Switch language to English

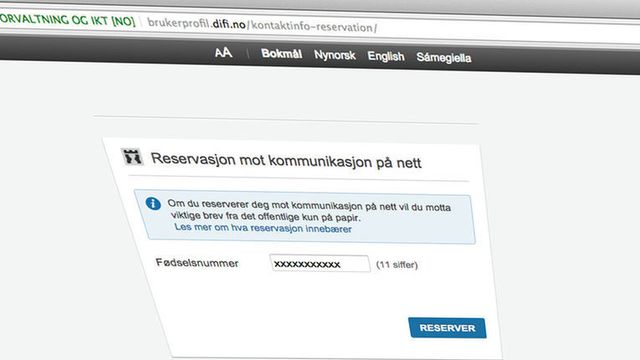pos(386,56)
